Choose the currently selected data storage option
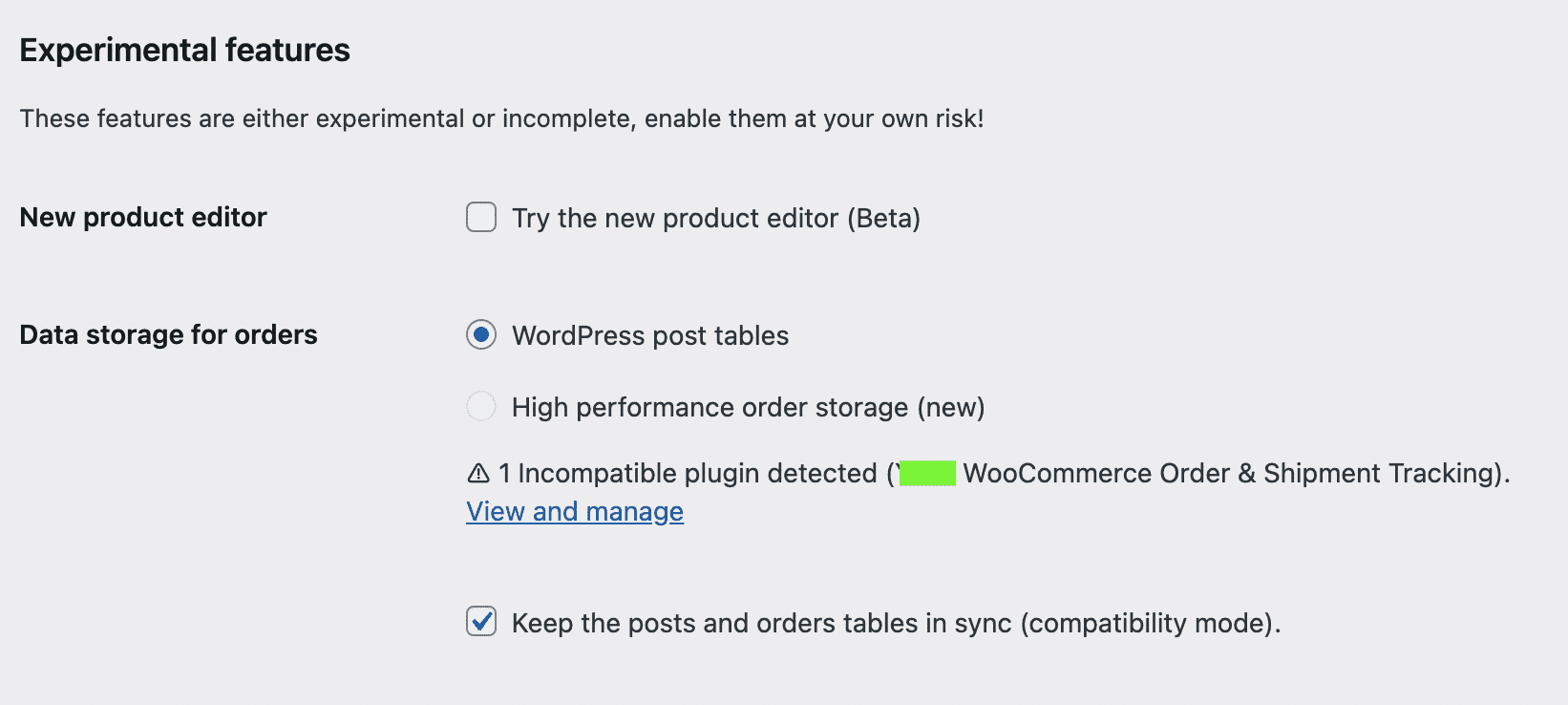The width and height of the screenshot is (1568, 705). (481, 335)
